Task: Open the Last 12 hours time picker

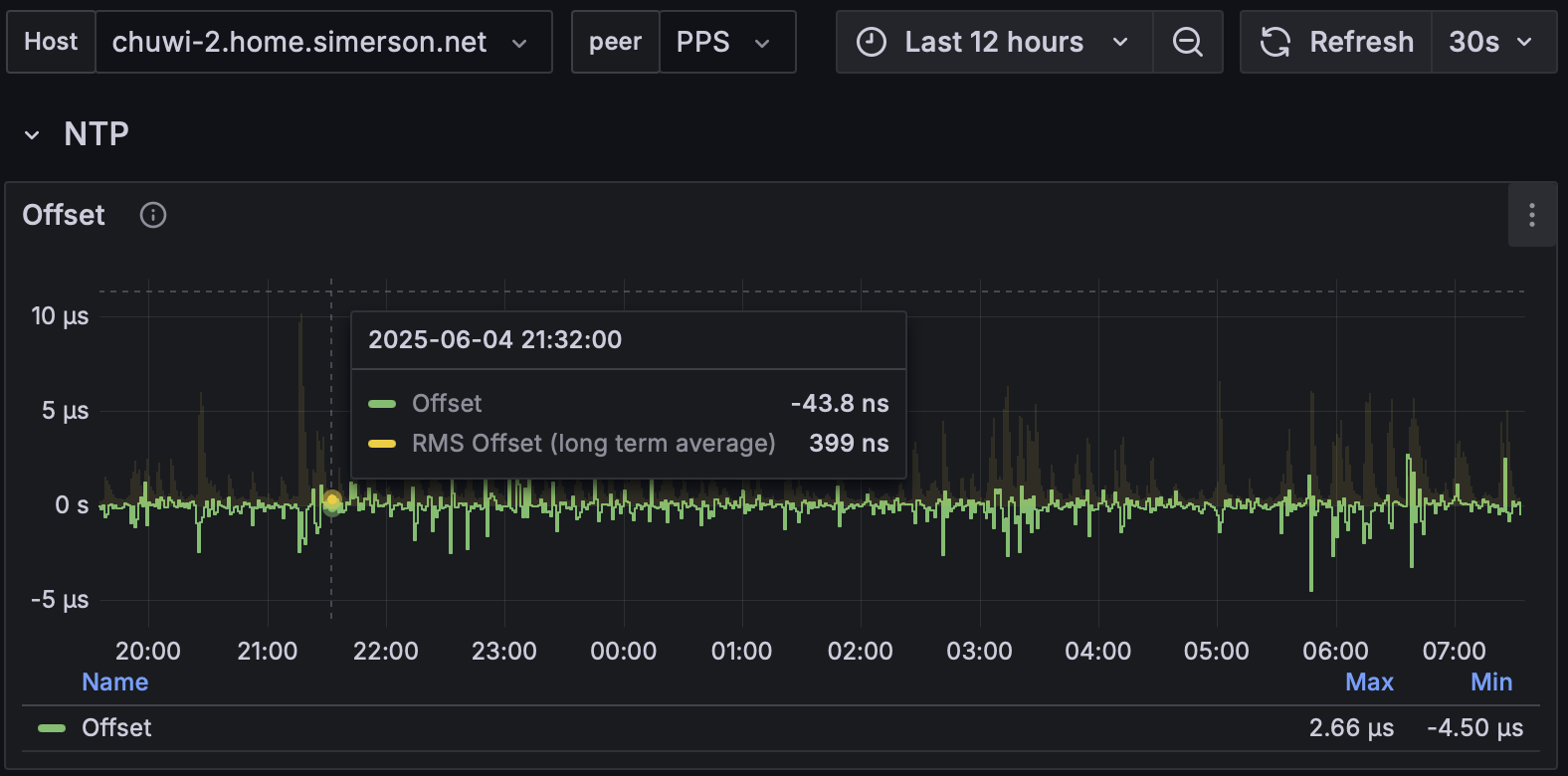Action: (994, 42)
